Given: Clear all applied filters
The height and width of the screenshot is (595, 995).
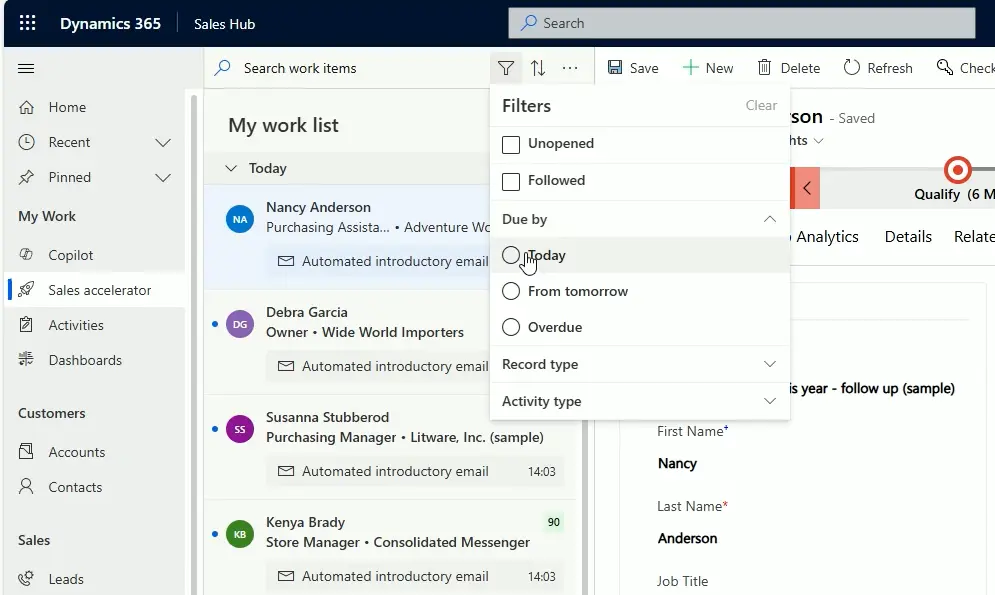Looking at the screenshot, I should 761,105.
